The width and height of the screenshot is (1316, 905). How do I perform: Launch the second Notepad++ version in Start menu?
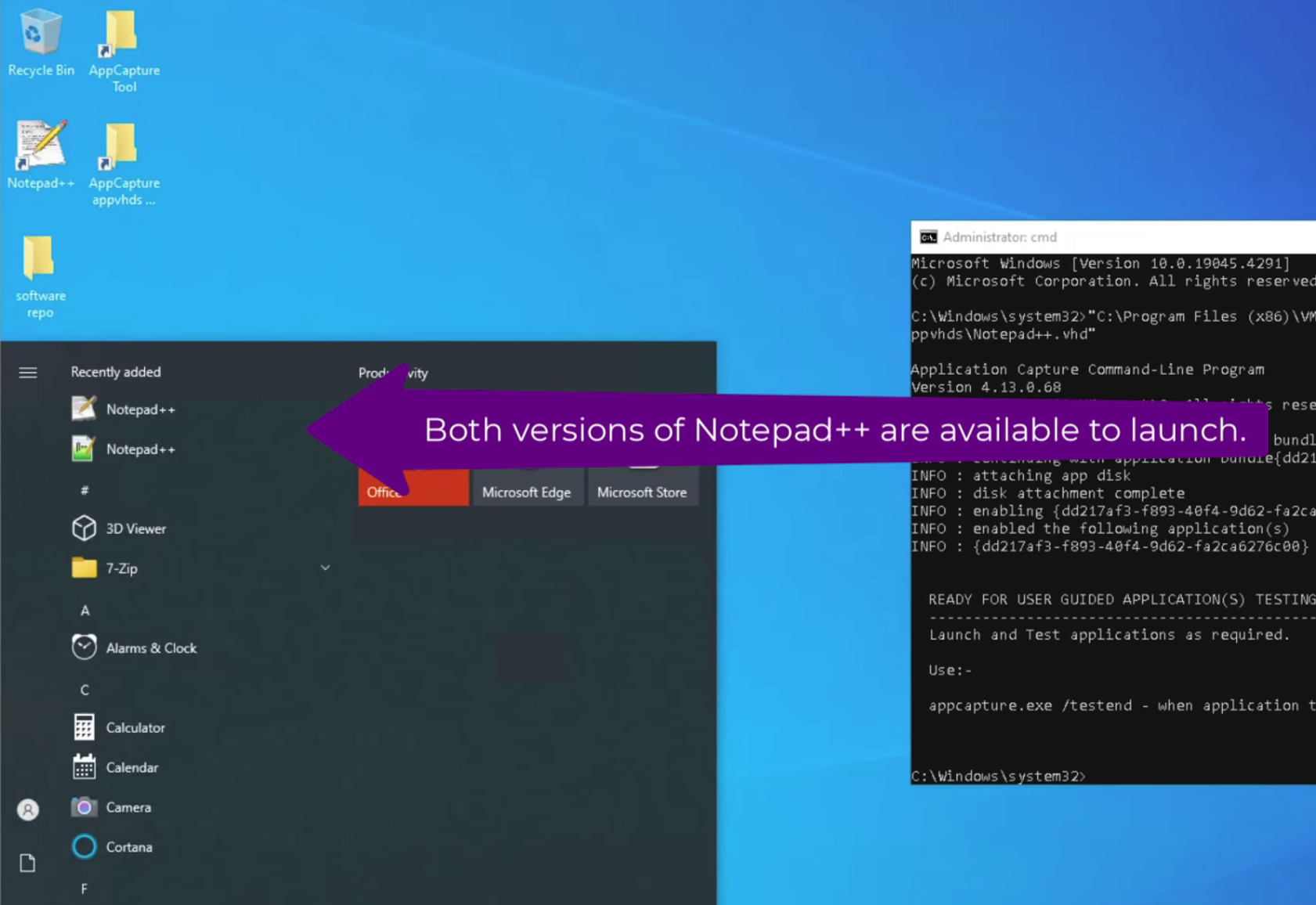tap(141, 449)
